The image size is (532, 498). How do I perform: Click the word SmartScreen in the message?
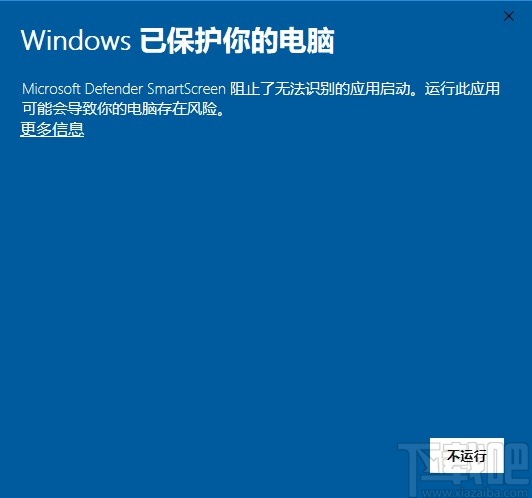click(186, 89)
